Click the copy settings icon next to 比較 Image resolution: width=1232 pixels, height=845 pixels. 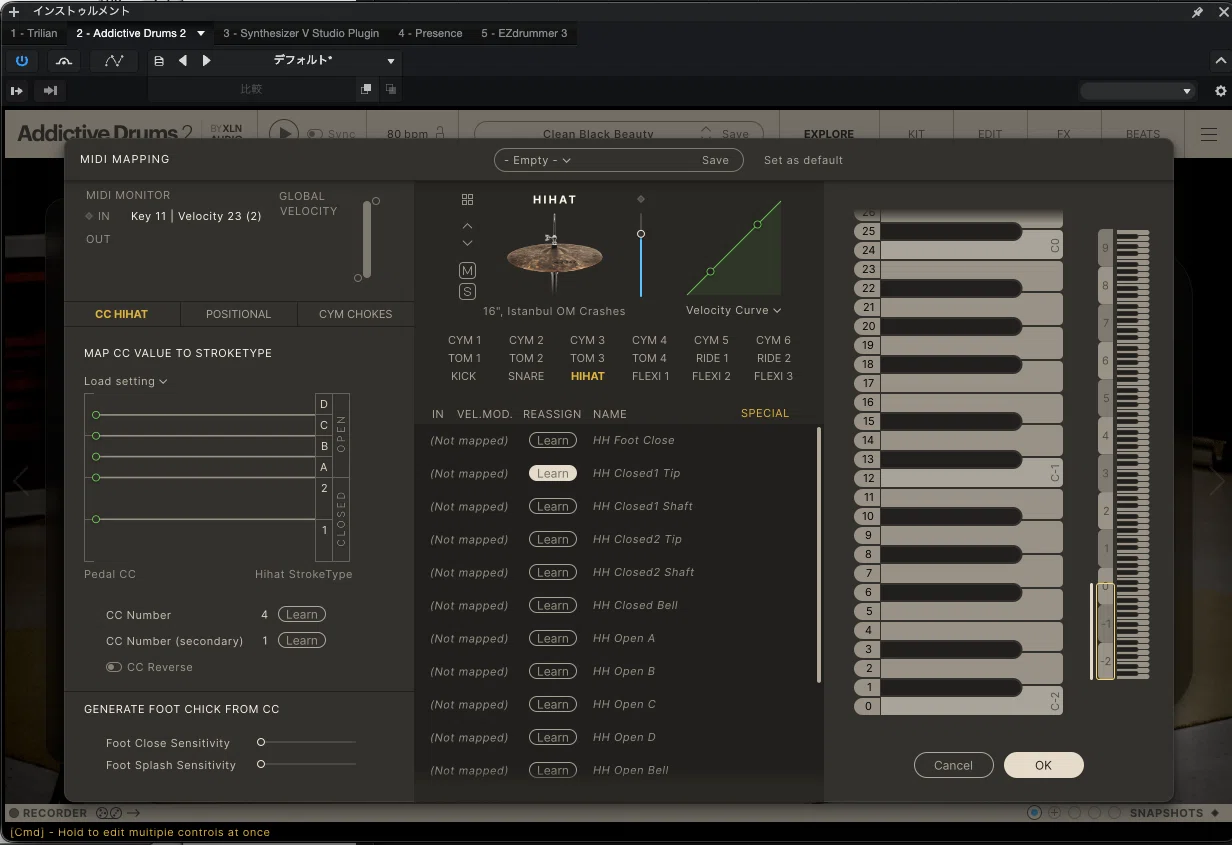tap(367, 89)
